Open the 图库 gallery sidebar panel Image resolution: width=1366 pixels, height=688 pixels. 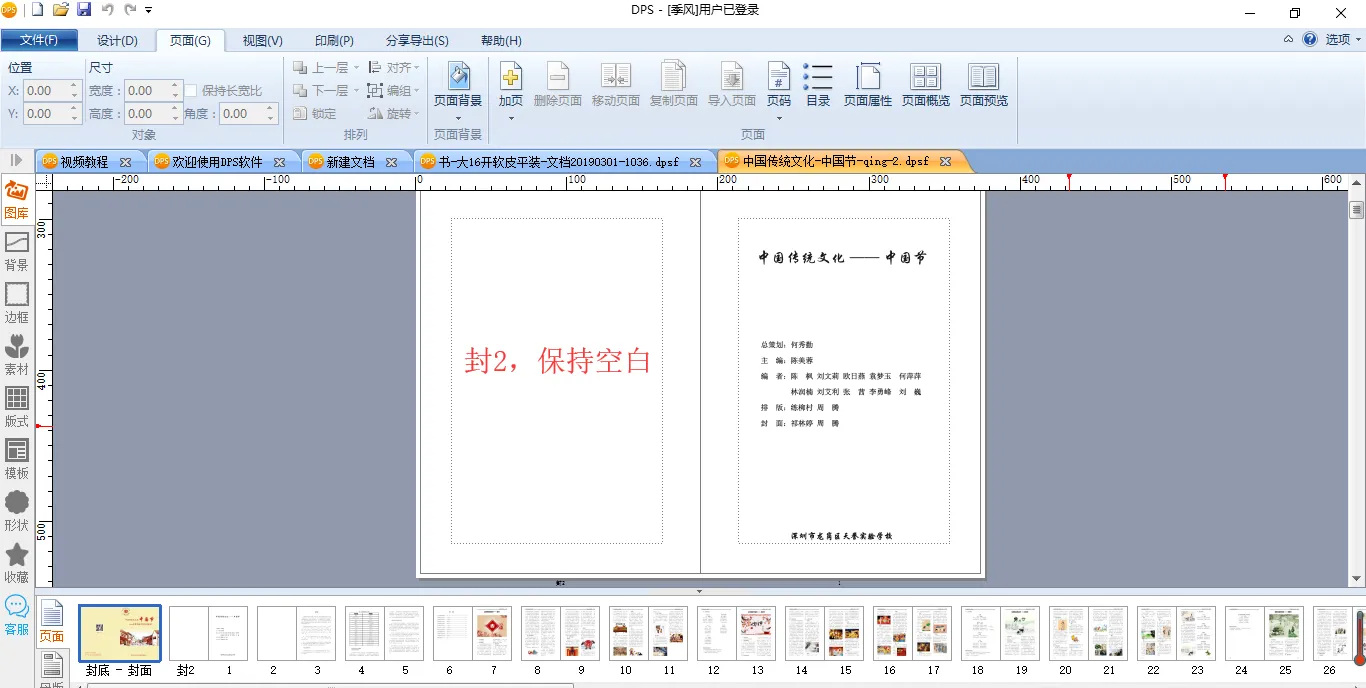[x=17, y=198]
